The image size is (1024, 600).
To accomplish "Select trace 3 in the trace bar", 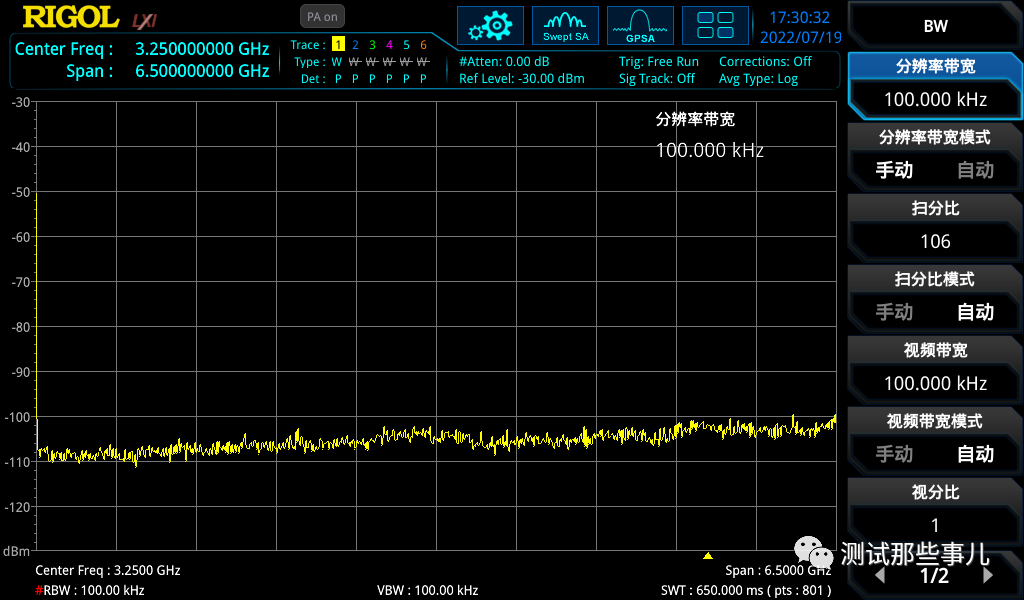I will click(x=371, y=45).
